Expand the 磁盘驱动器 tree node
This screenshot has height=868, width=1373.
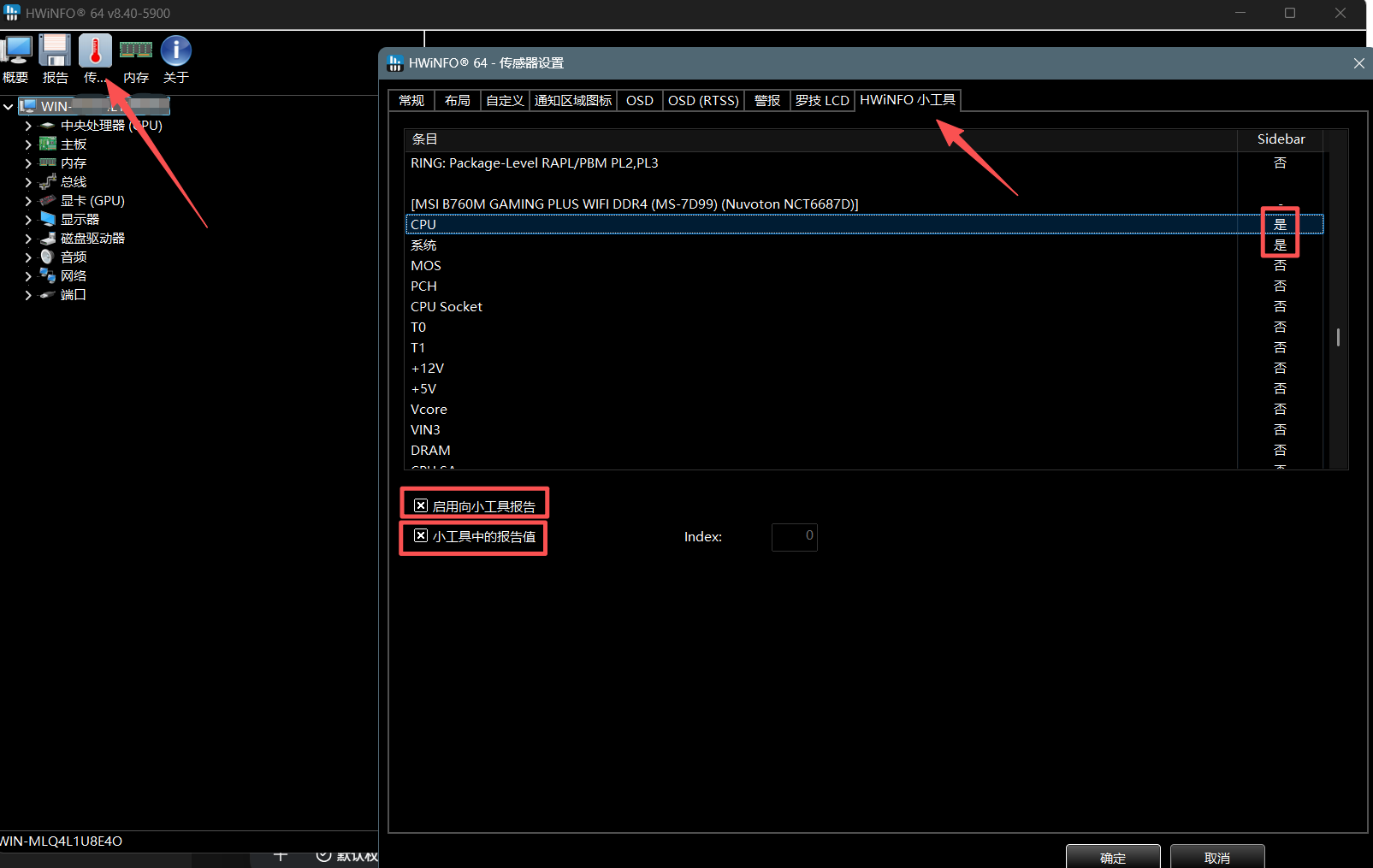click(x=28, y=239)
